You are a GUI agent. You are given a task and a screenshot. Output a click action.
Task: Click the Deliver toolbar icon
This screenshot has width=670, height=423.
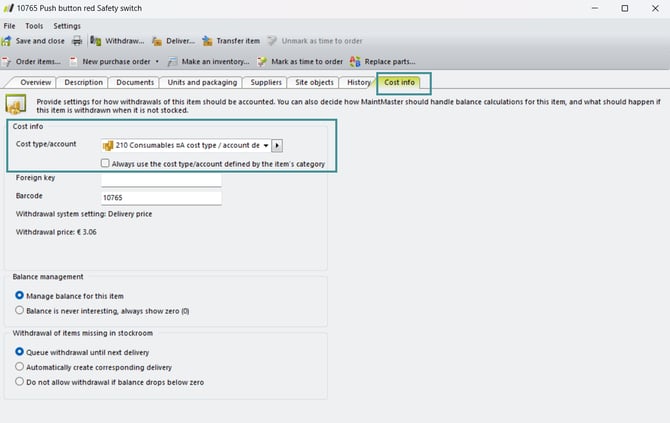[158, 41]
